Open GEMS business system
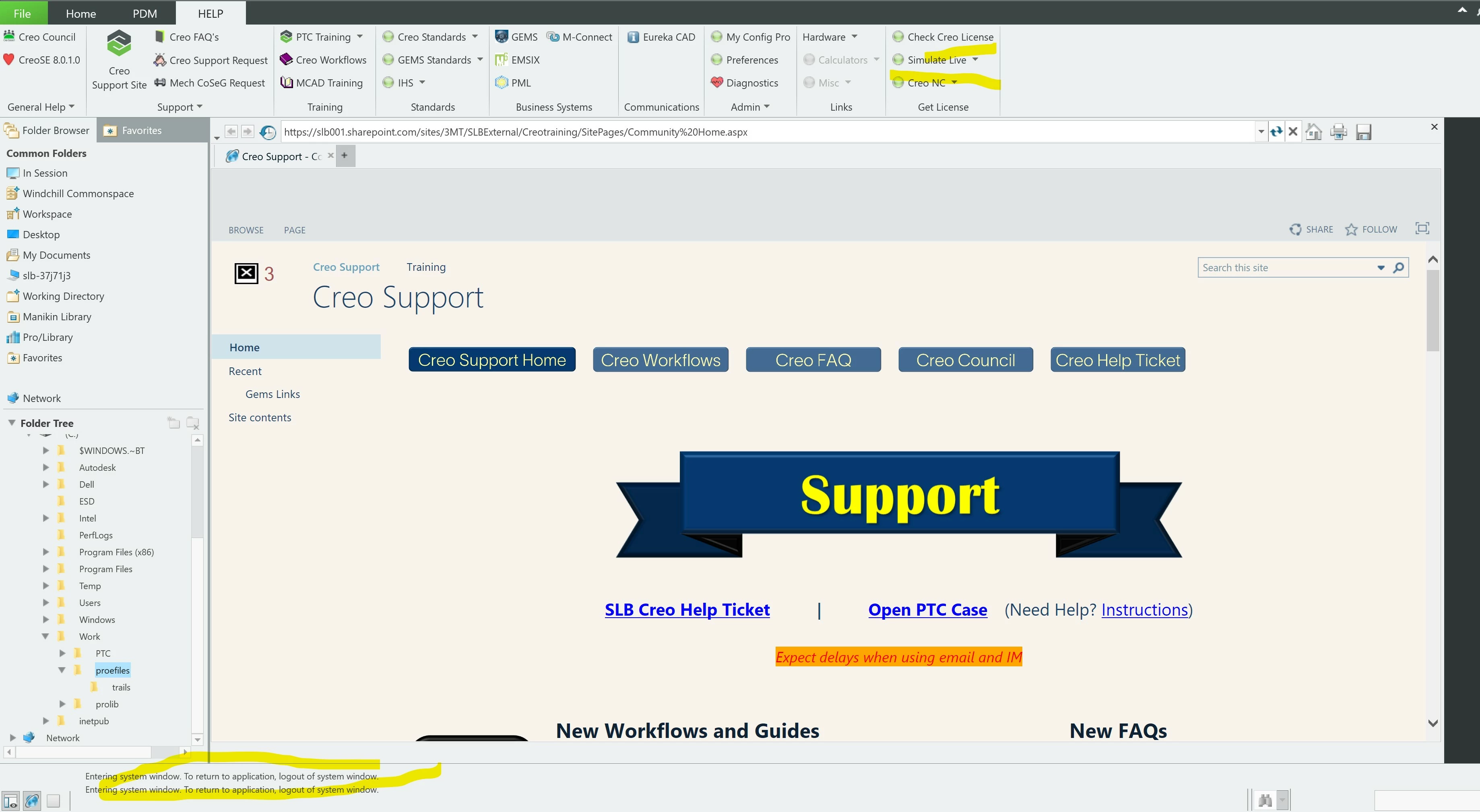The width and height of the screenshot is (1480, 812). tap(516, 37)
